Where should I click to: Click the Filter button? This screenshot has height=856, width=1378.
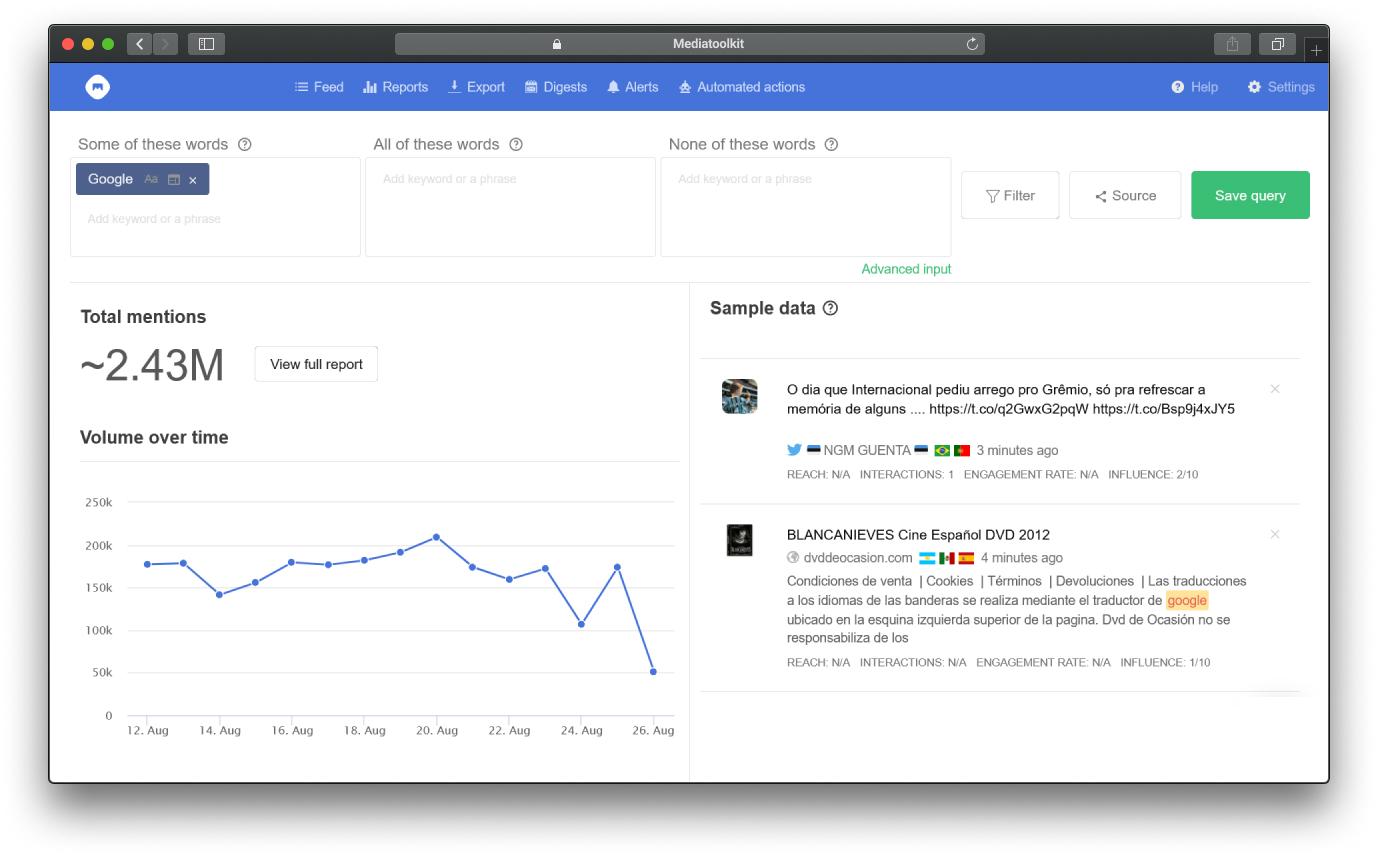click(1010, 195)
